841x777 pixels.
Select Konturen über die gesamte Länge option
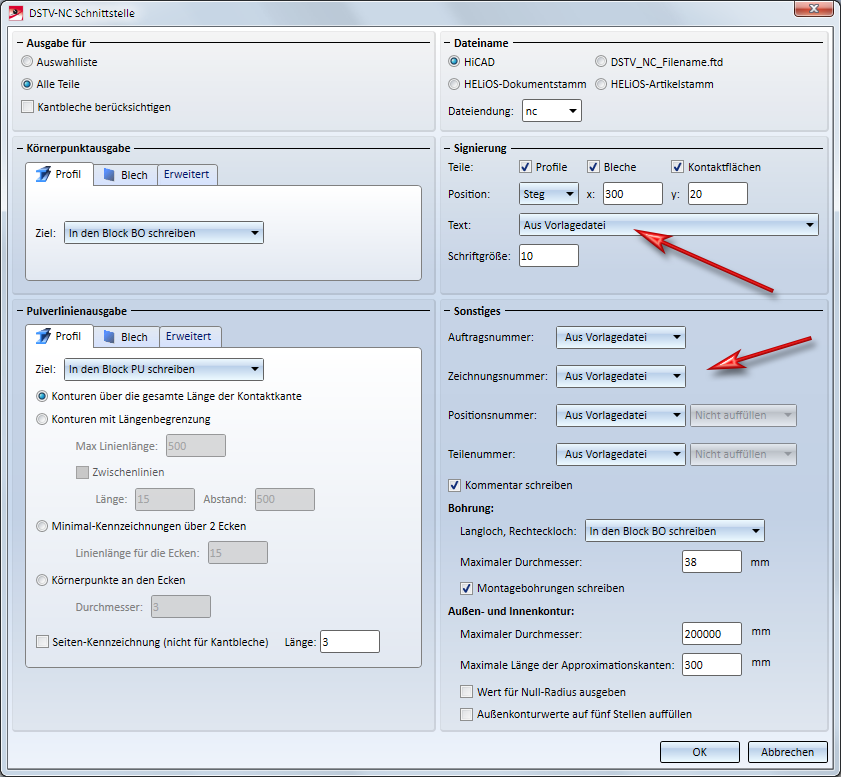tap(42, 396)
